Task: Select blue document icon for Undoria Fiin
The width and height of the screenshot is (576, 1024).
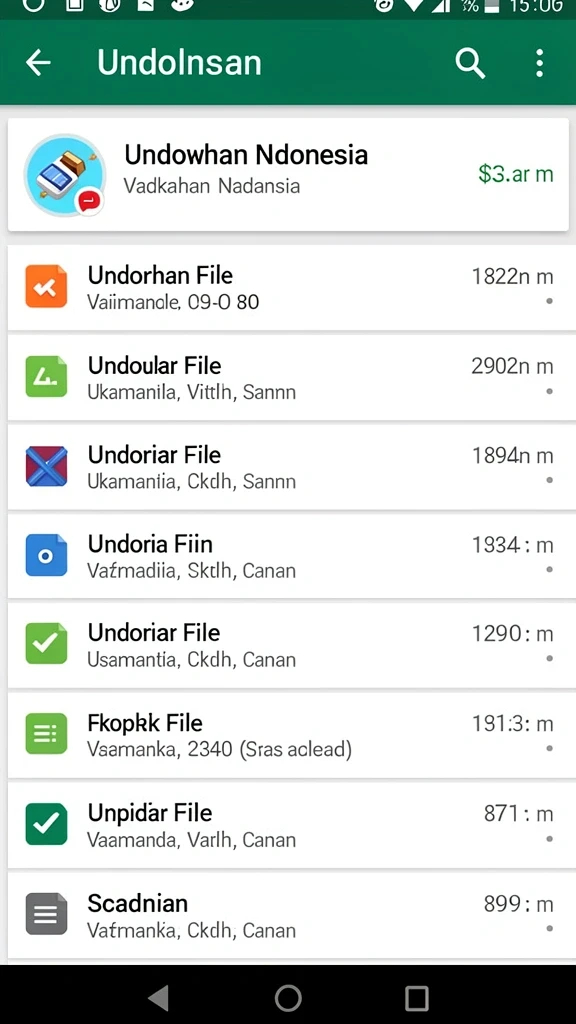Action: pos(46,555)
